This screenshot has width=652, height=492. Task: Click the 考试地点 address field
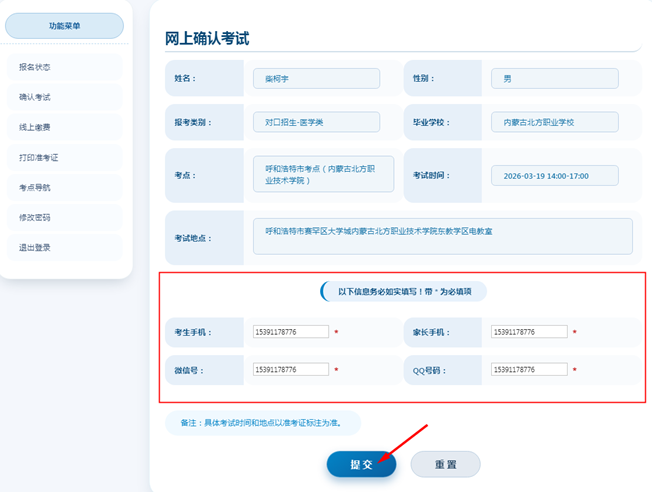pyautogui.click(x=442, y=236)
